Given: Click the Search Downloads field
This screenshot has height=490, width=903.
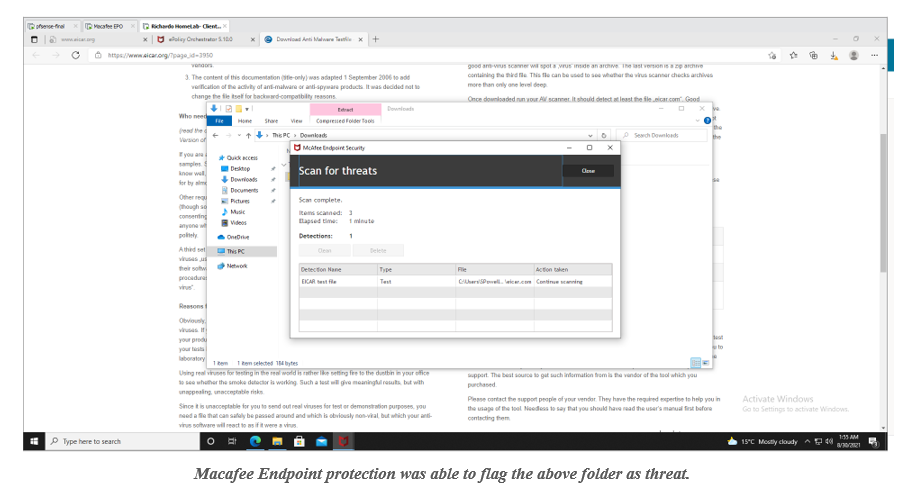Looking at the screenshot, I should point(662,135).
